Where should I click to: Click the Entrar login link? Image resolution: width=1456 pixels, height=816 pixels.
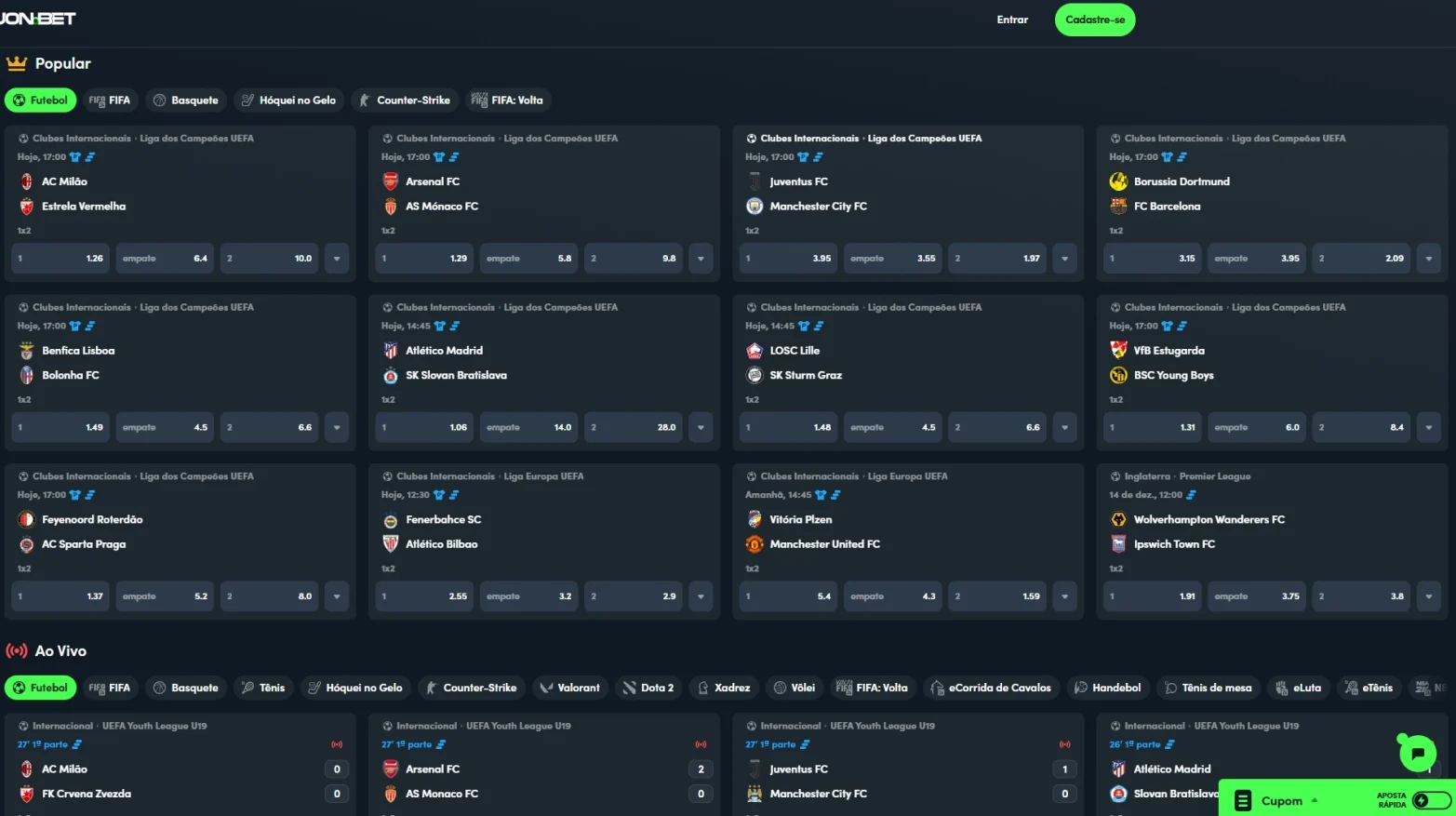click(x=1012, y=20)
